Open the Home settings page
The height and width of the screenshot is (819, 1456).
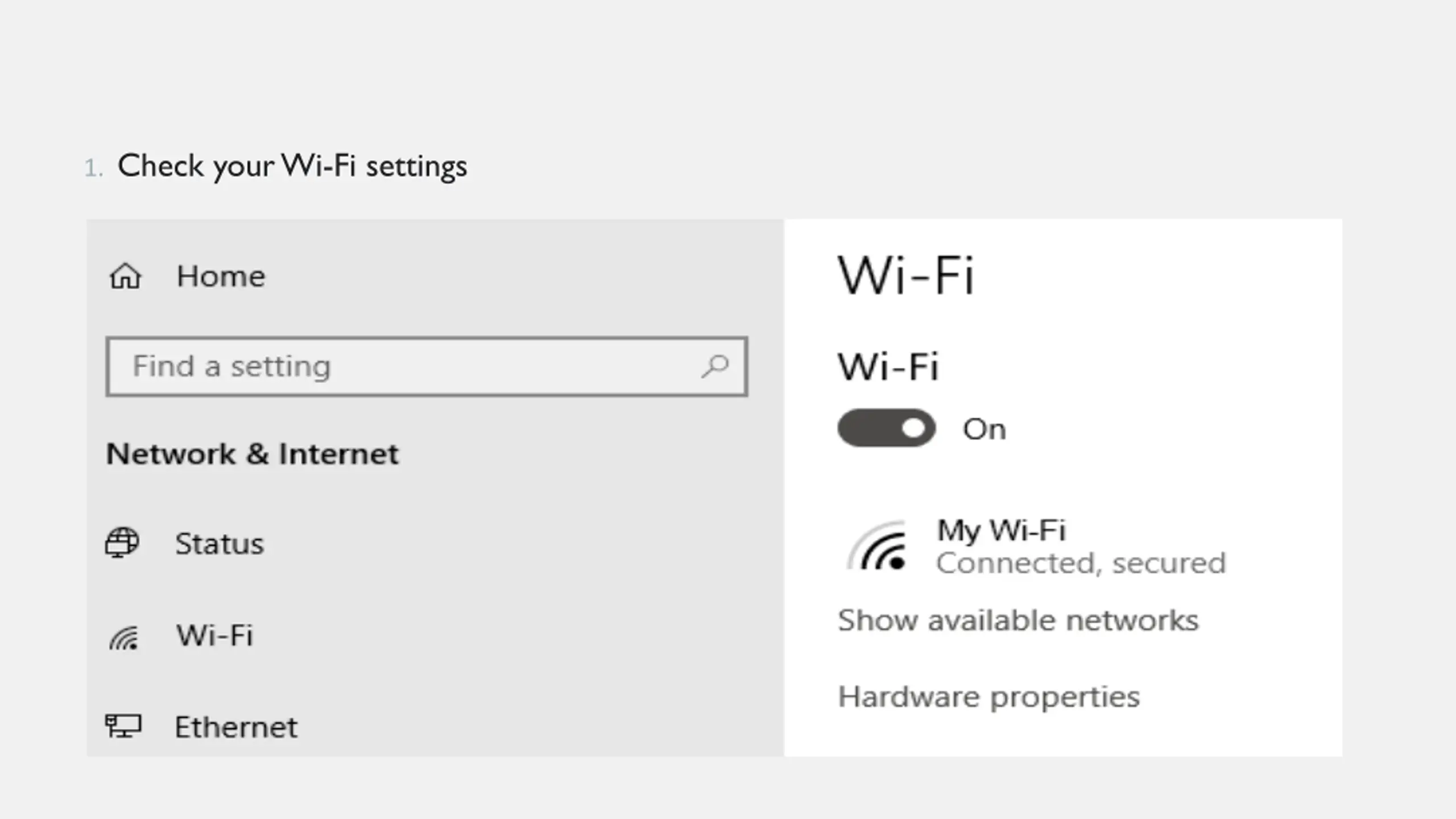(221, 276)
